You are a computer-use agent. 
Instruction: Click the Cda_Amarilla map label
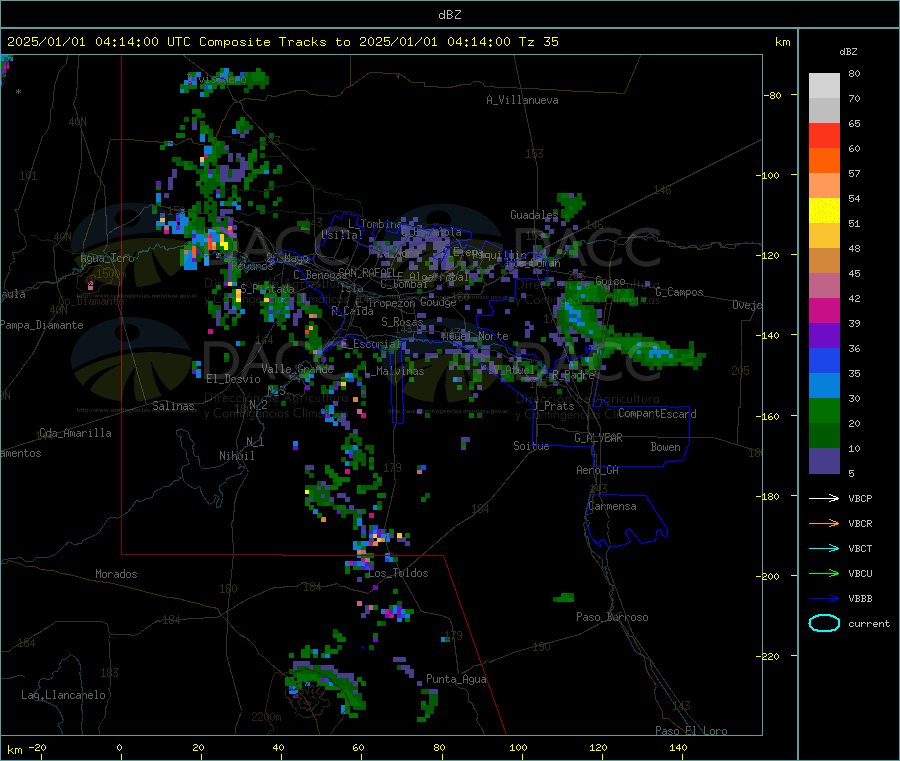pyautogui.click(x=75, y=433)
